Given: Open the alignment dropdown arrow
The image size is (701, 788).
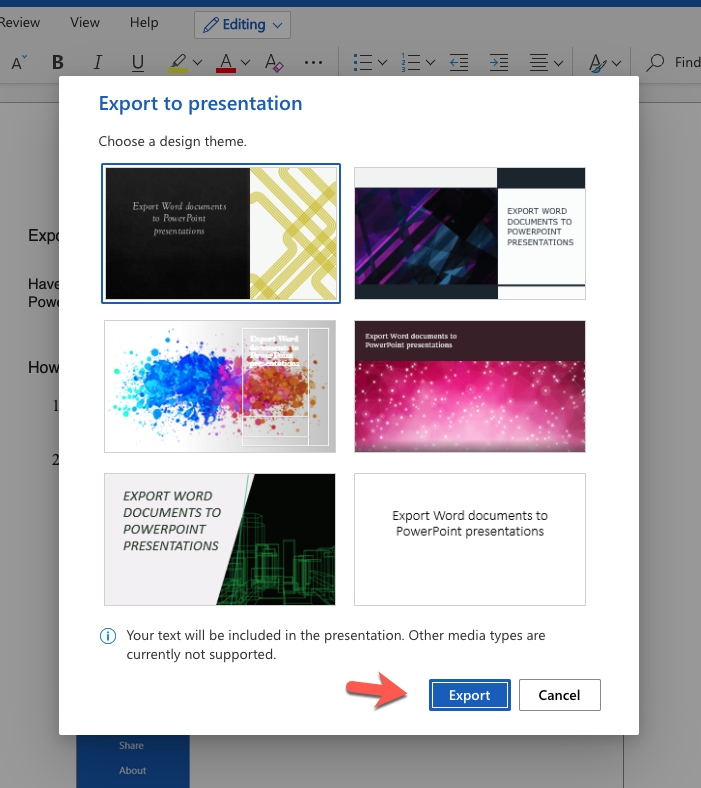Looking at the screenshot, I should tap(558, 63).
